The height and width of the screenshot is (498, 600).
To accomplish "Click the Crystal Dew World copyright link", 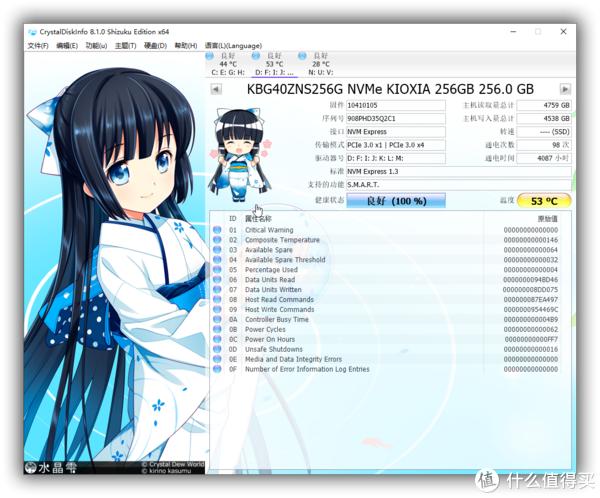I will click(173, 464).
